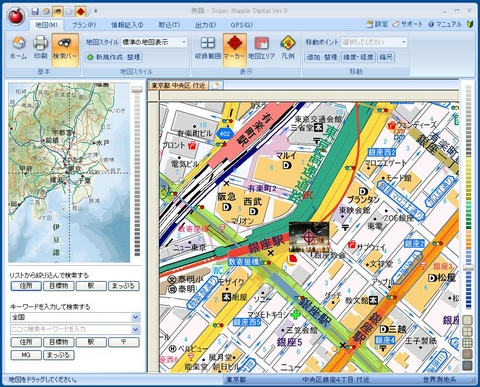Adjust the main map scale slider handle

click(468, 267)
